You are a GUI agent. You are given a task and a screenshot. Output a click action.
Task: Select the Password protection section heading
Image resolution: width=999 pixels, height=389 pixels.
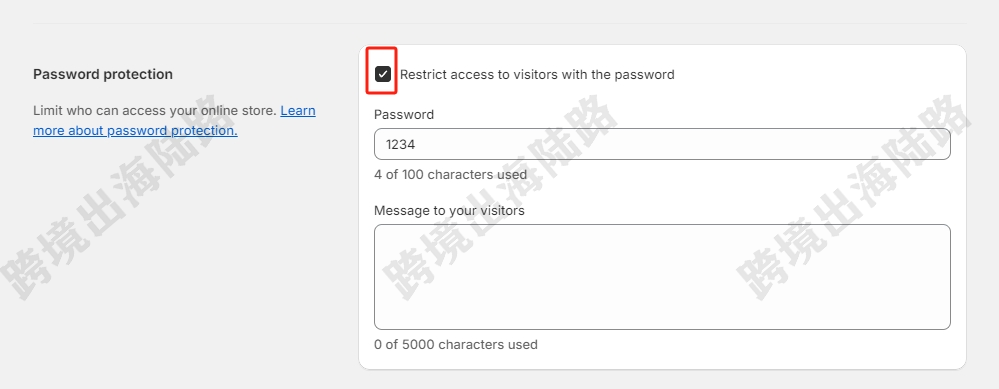[103, 74]
